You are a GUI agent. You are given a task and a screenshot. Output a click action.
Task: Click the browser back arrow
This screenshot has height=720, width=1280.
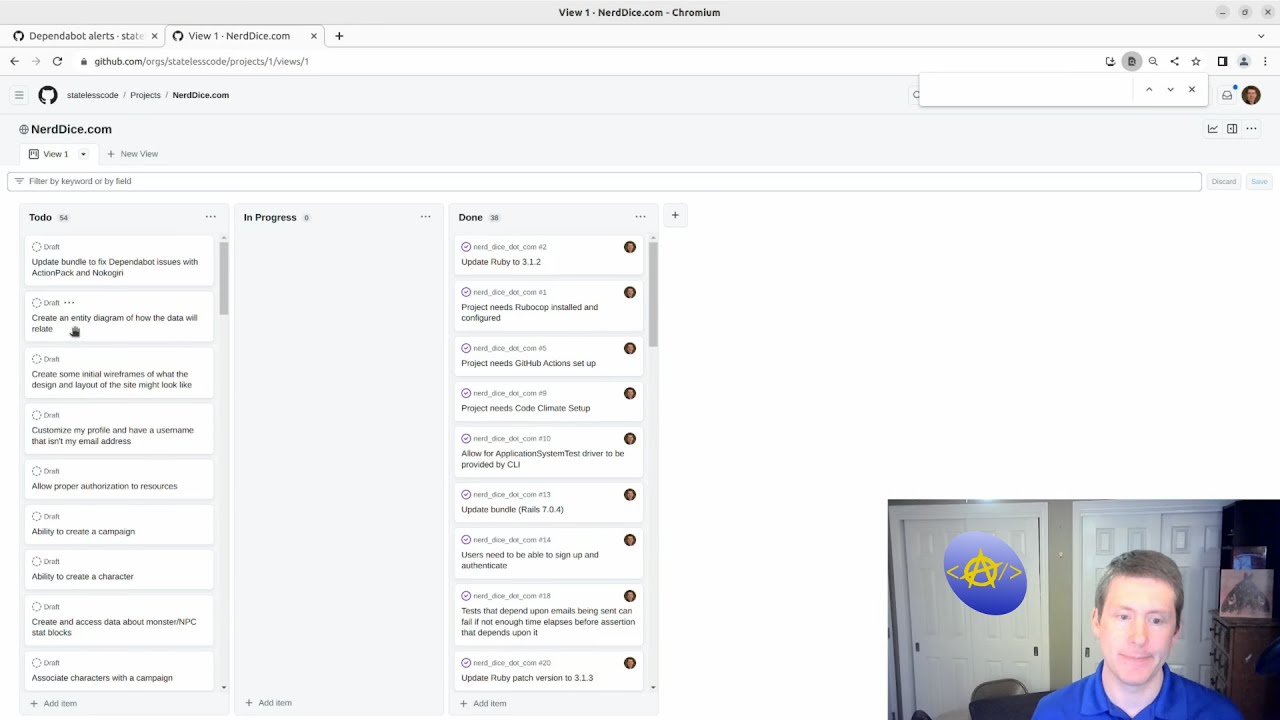coord(15,61)
